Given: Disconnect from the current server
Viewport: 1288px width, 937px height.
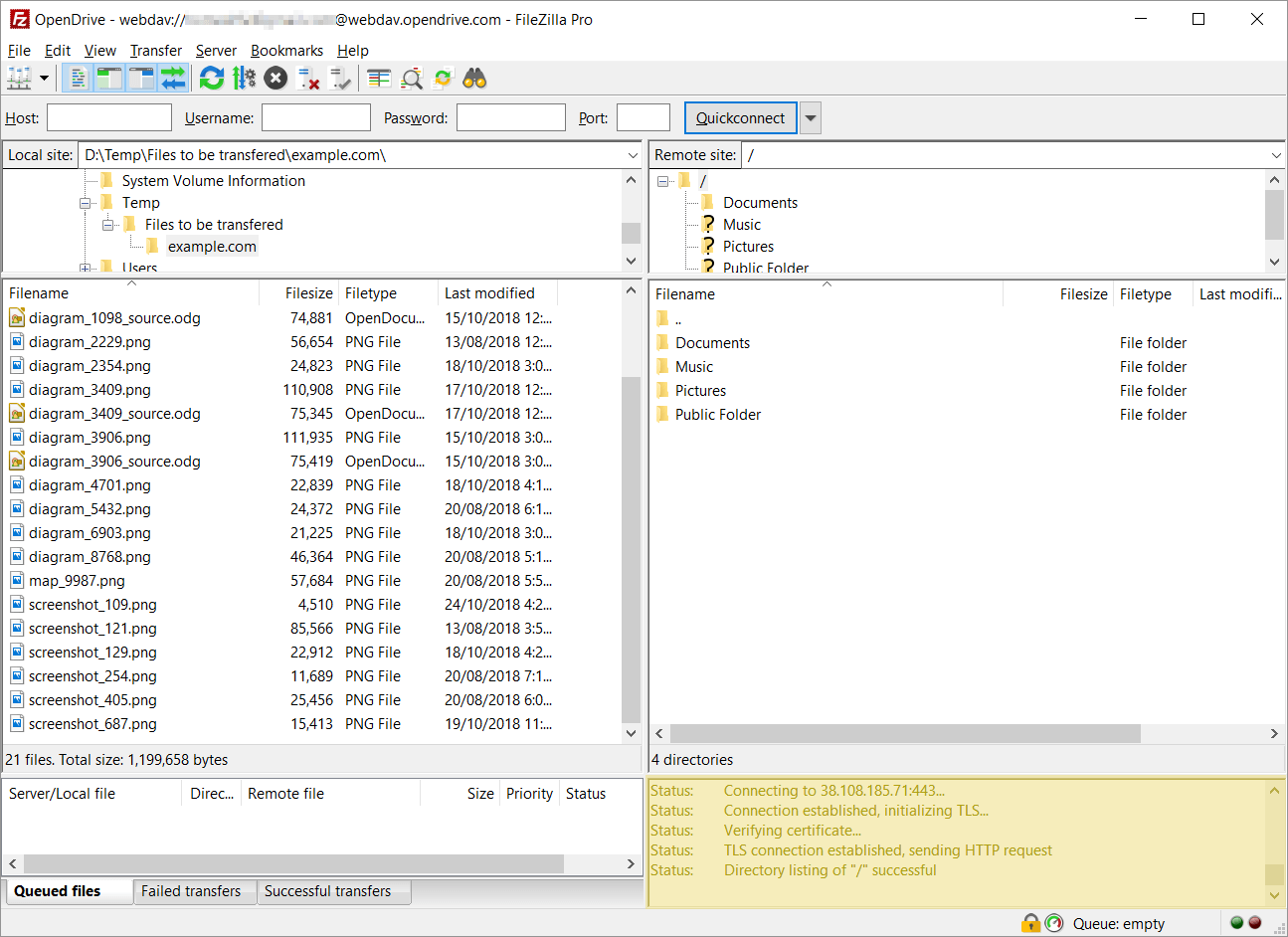Looking at the screenshot, I should [308, 78].
